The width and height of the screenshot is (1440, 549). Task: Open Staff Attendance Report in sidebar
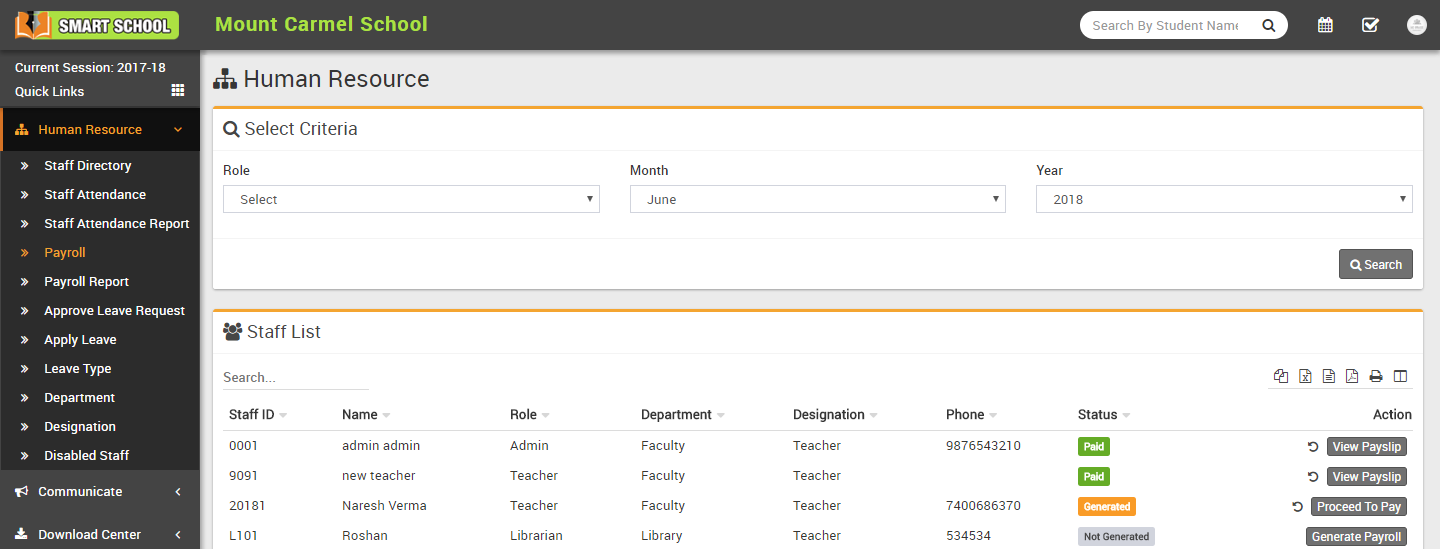(x=116, y=224)
